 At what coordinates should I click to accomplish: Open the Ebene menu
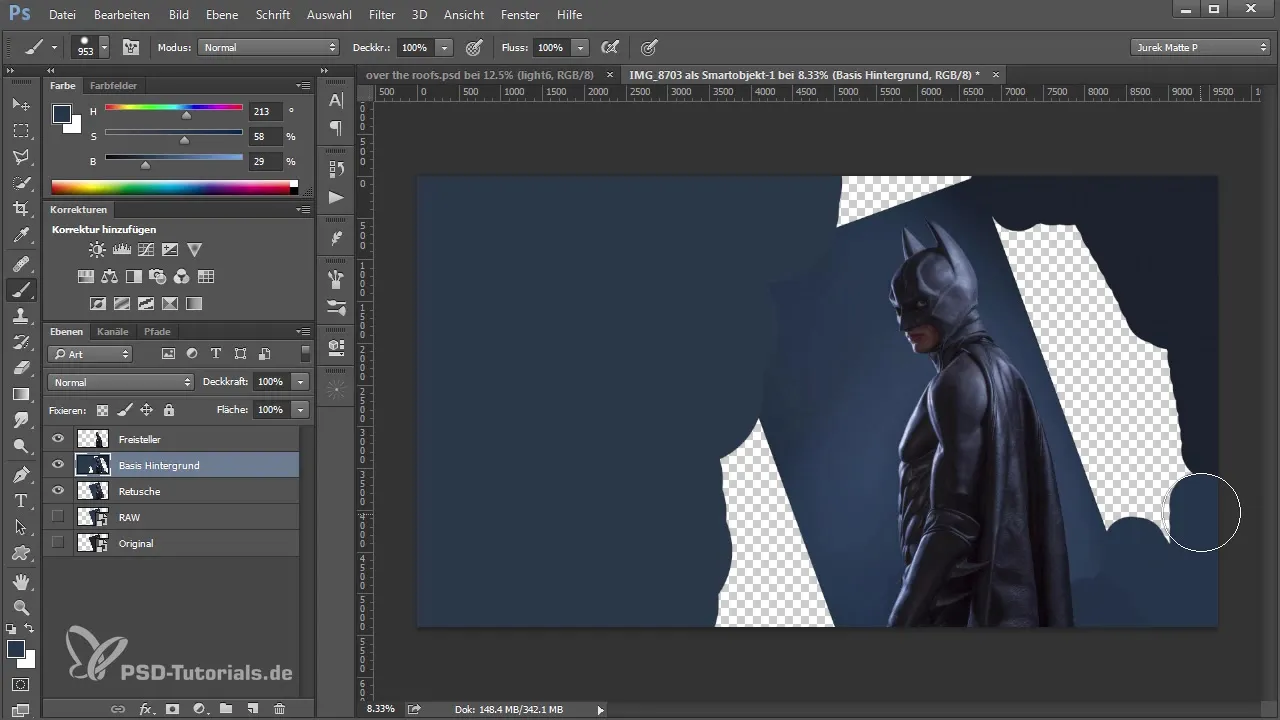pos(222,15)
